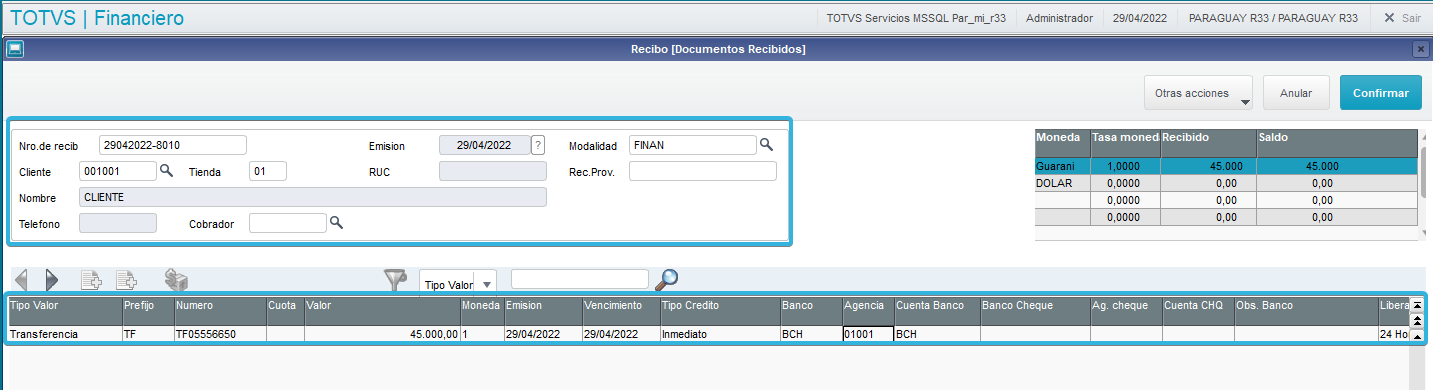
Task: Click the Modalidad field containing FINAN
Action: tap(693, 145)
